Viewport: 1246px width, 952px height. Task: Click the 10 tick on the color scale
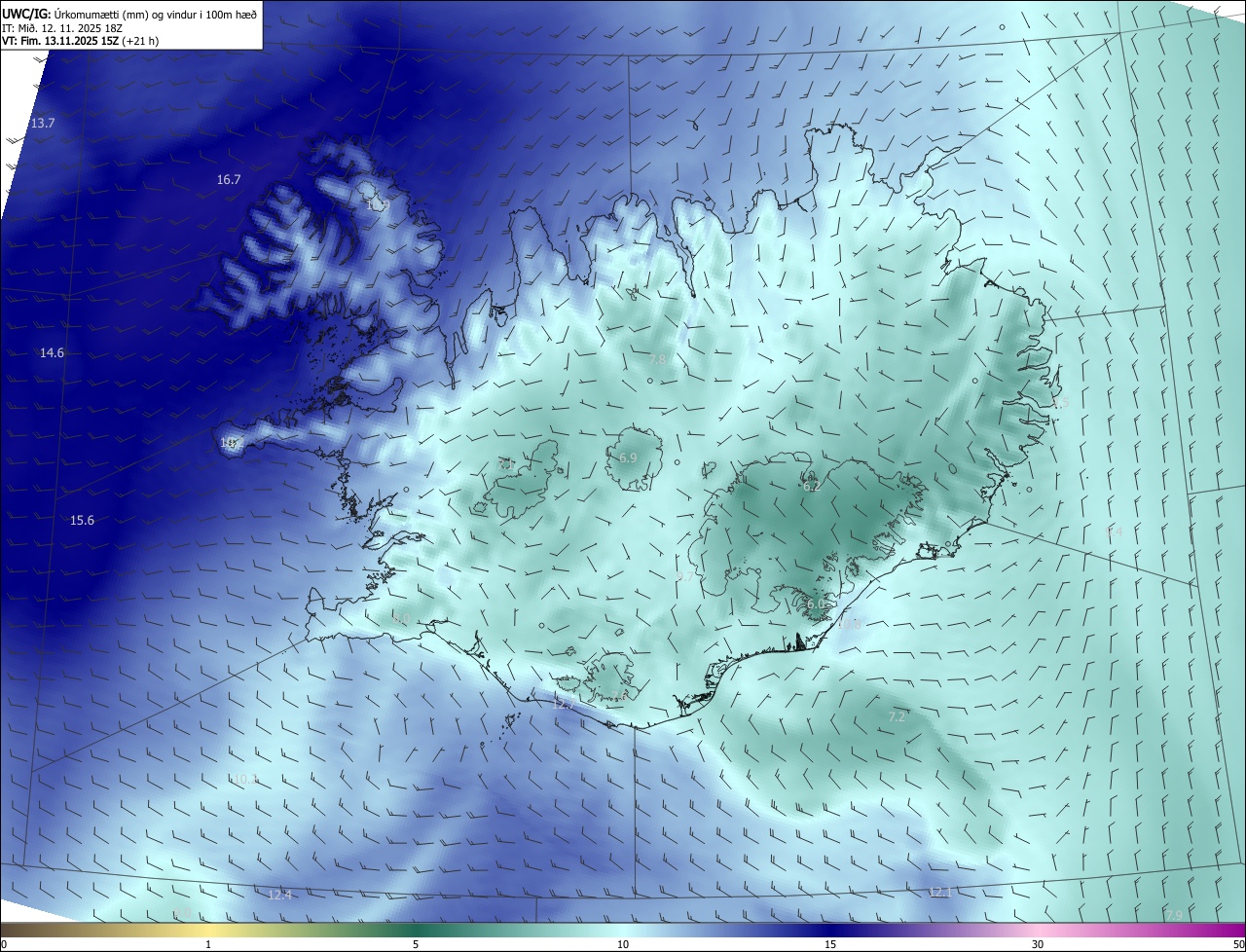(623, 945)
